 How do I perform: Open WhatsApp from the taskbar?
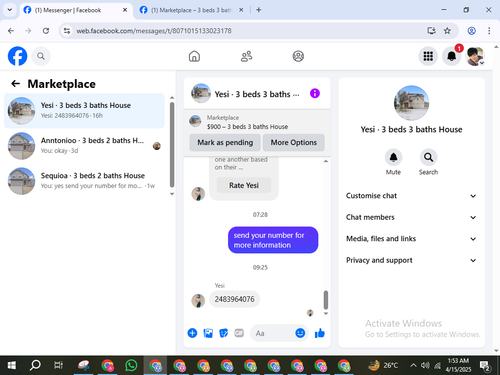coord(131,365)
